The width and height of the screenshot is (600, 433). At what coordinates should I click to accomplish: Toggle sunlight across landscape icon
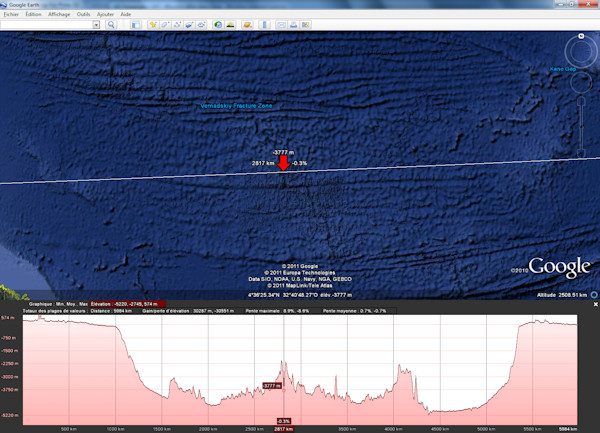[x=230, y=25]
